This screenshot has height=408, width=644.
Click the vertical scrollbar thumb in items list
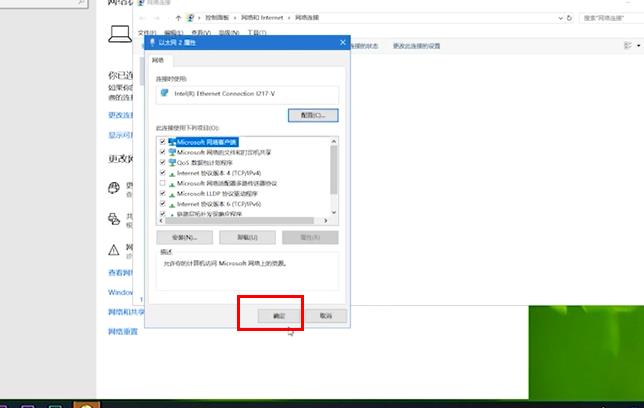coord(334,169)
